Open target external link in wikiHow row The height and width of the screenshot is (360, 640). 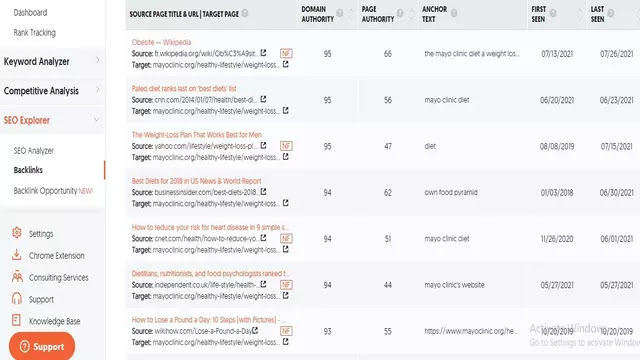point(285,342)
